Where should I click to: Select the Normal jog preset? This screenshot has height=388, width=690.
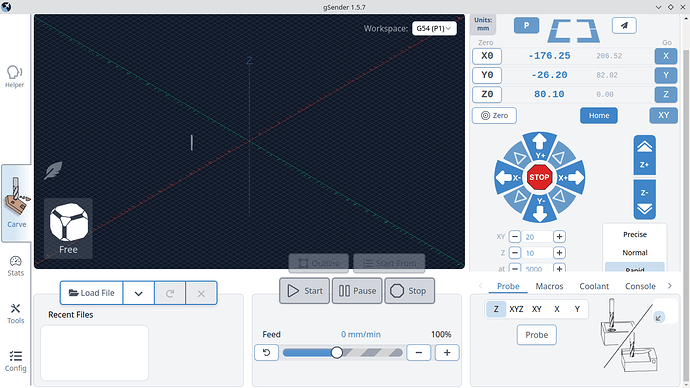click(x=635, y=253)
